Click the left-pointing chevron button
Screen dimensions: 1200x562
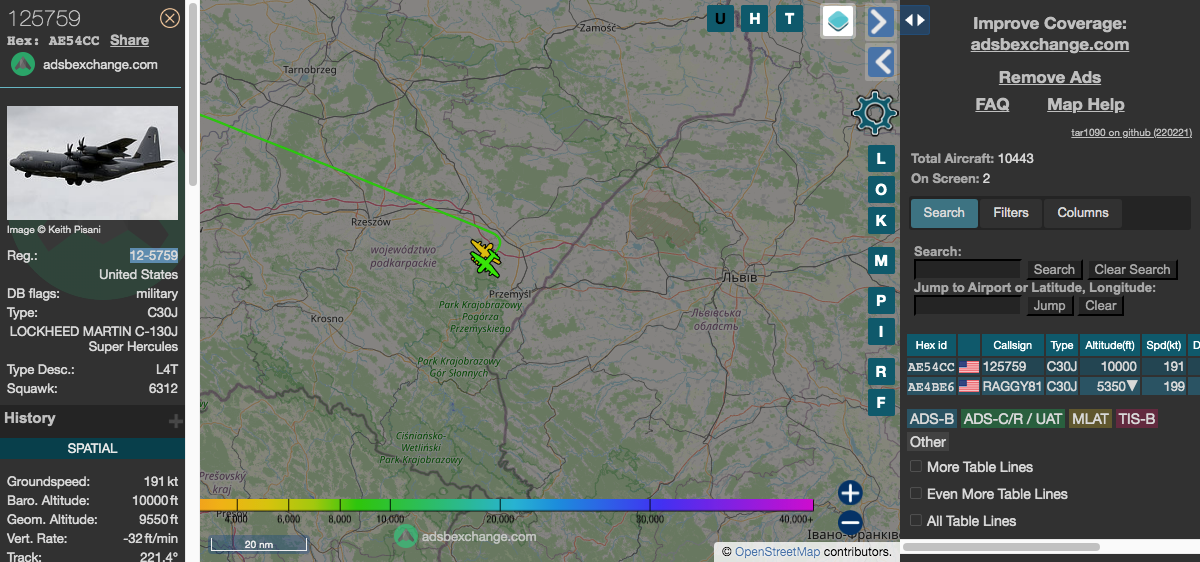click(880, 62)
